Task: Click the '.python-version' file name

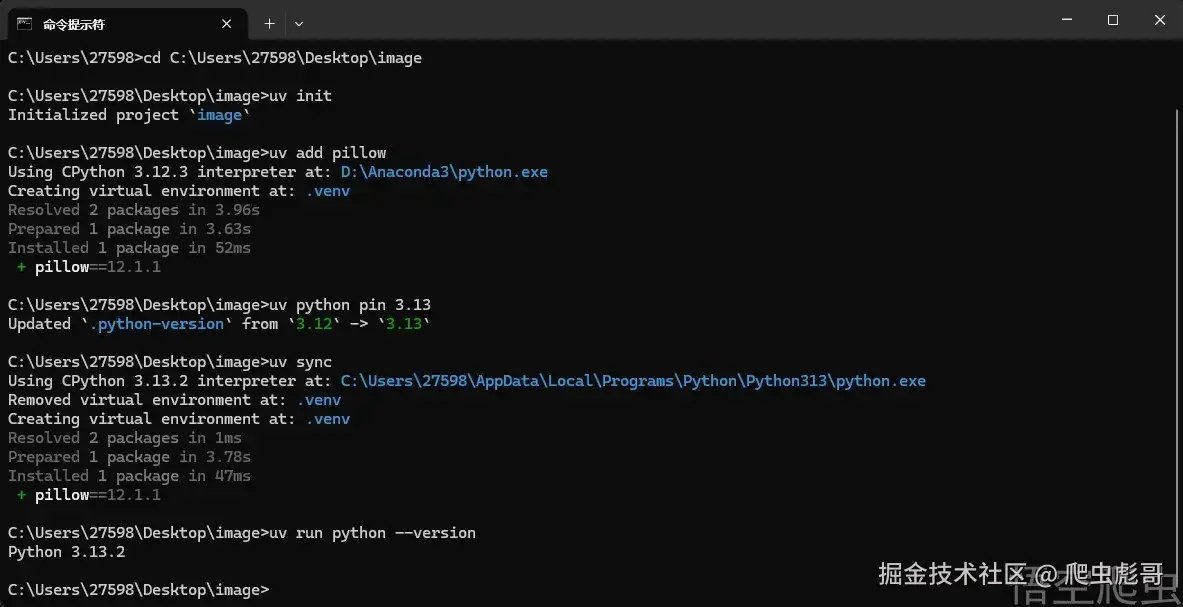Action: (x=157, y=323)
